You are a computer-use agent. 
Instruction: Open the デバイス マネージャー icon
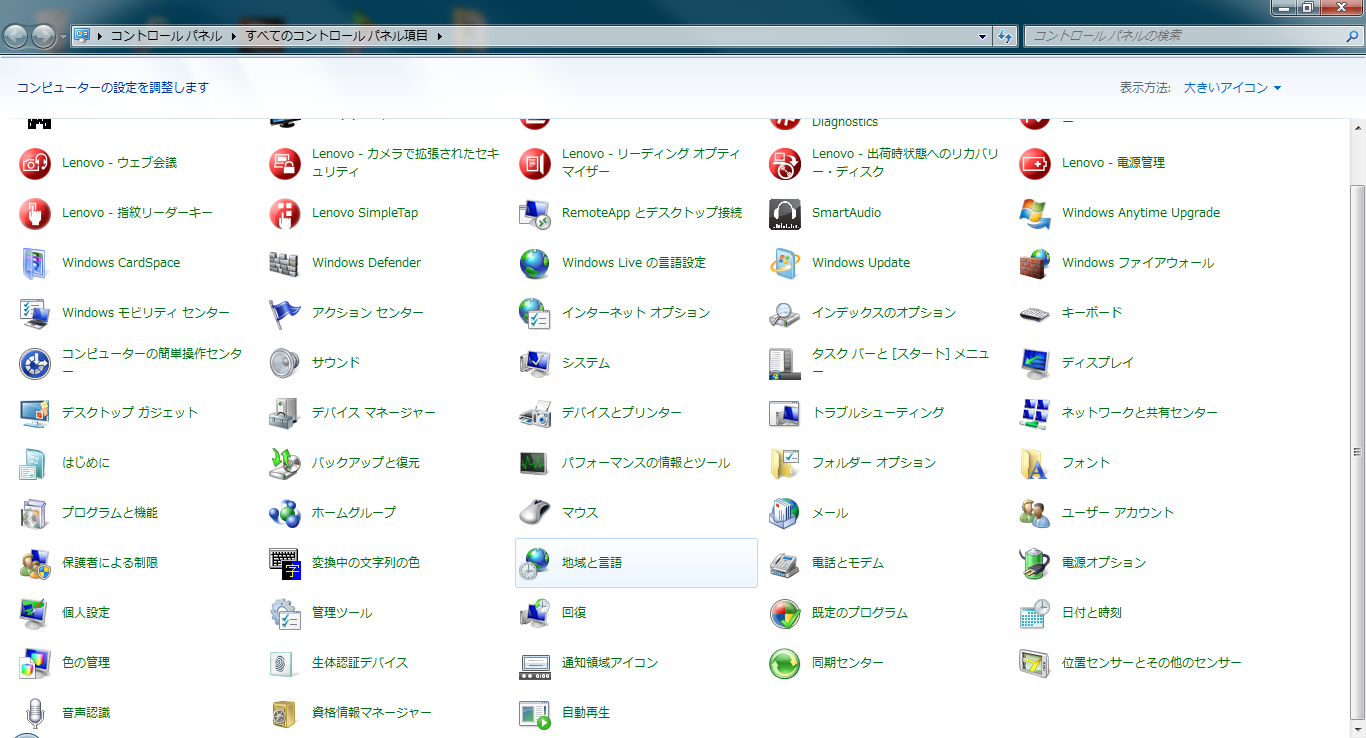pyautogui.click(x=284, y=413)
